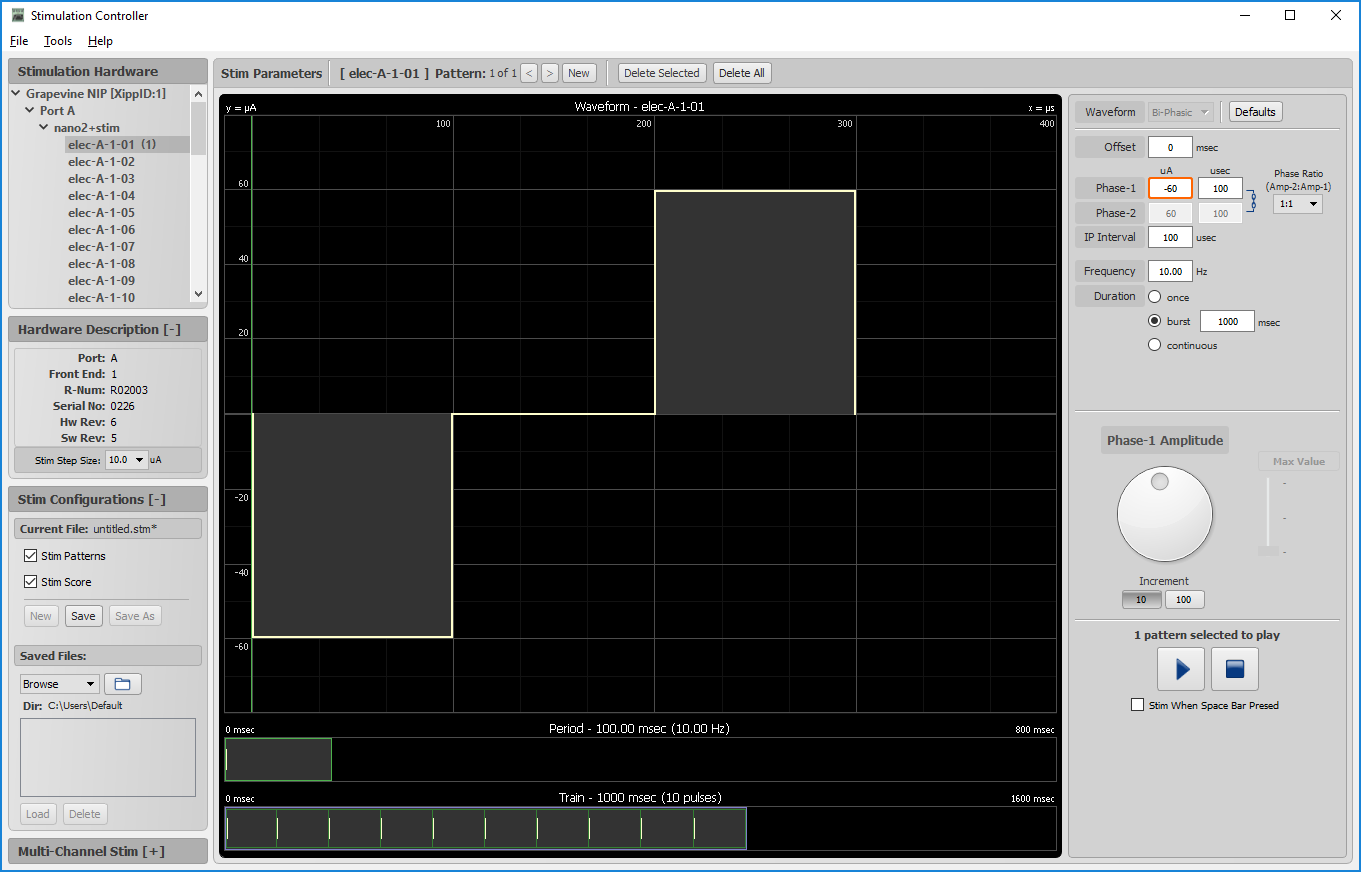
Task: Click the Phase-1 Amplitude knob
Action: tap(1164, 514)
